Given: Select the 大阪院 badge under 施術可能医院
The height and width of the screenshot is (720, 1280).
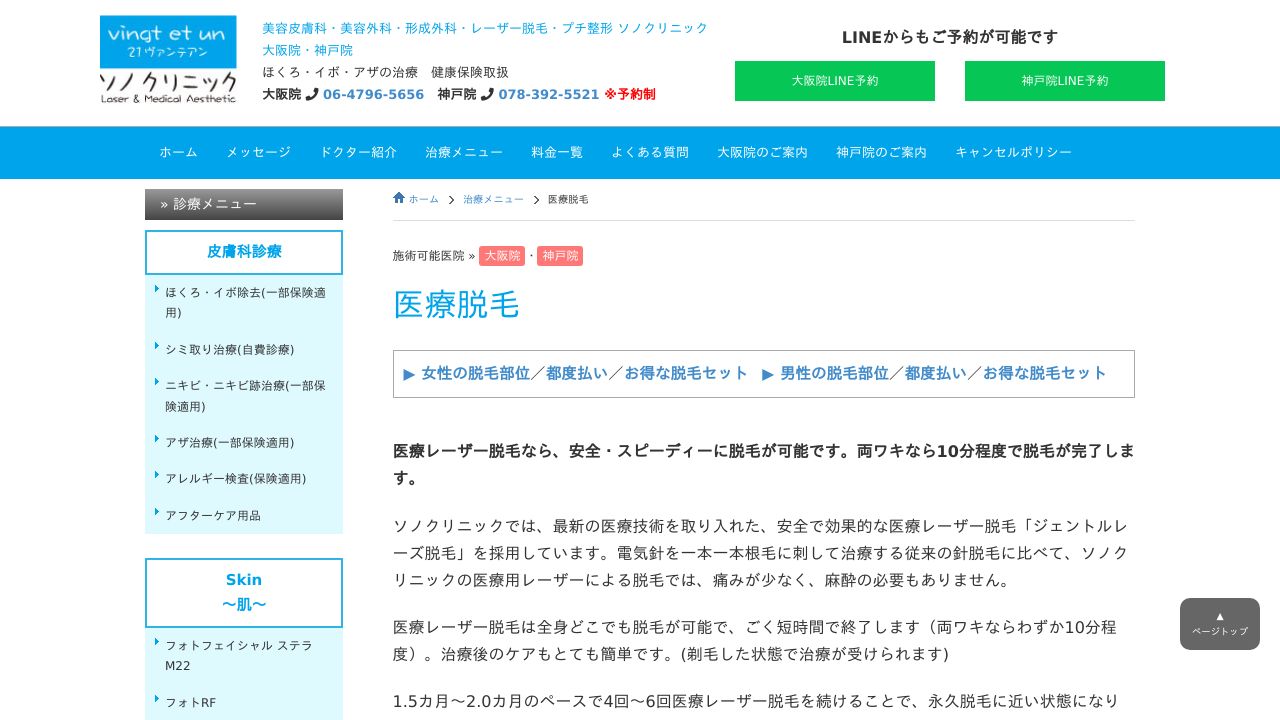Looking at the screenshot, I should (501, 256).
